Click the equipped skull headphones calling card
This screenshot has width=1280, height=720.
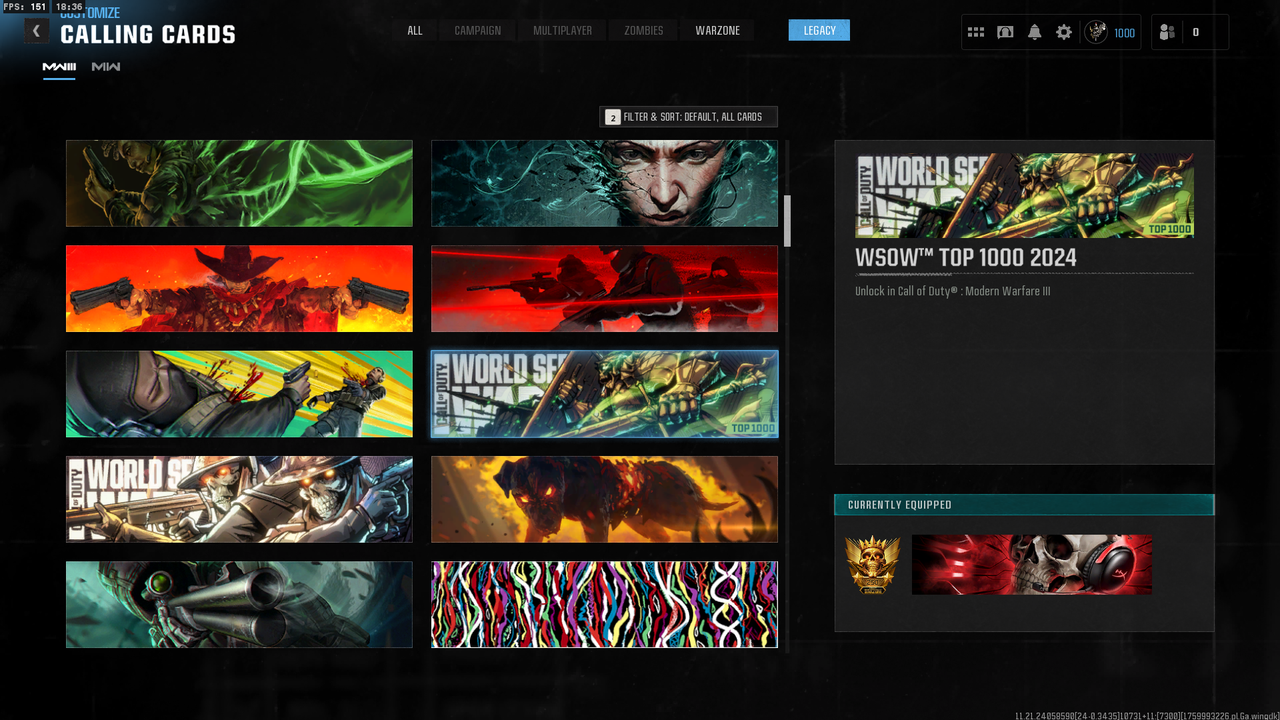[x=1031, y=564]
